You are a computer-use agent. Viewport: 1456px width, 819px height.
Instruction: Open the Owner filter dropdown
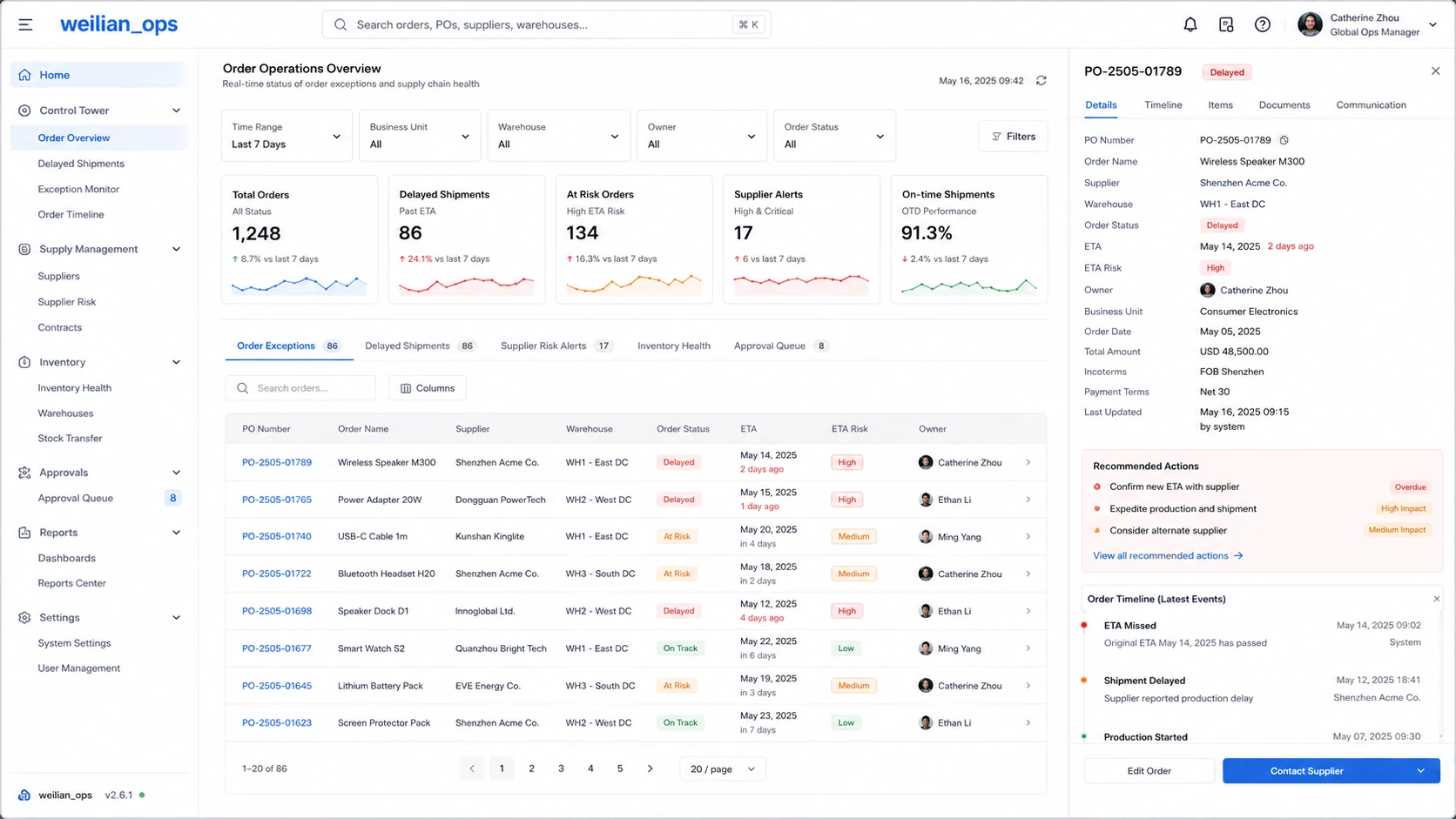tap(702, 136)
